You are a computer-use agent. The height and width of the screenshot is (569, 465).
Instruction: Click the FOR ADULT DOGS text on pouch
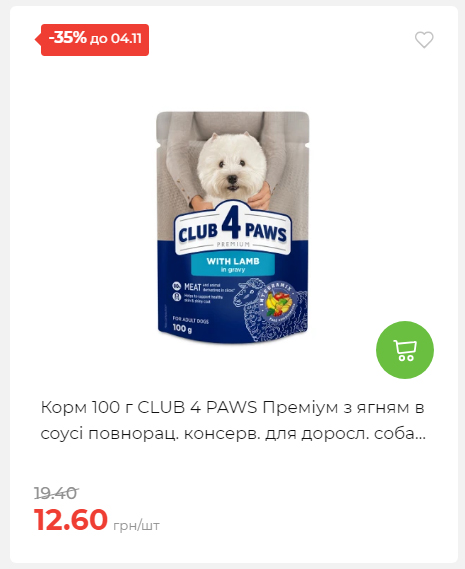pos(191,320)
